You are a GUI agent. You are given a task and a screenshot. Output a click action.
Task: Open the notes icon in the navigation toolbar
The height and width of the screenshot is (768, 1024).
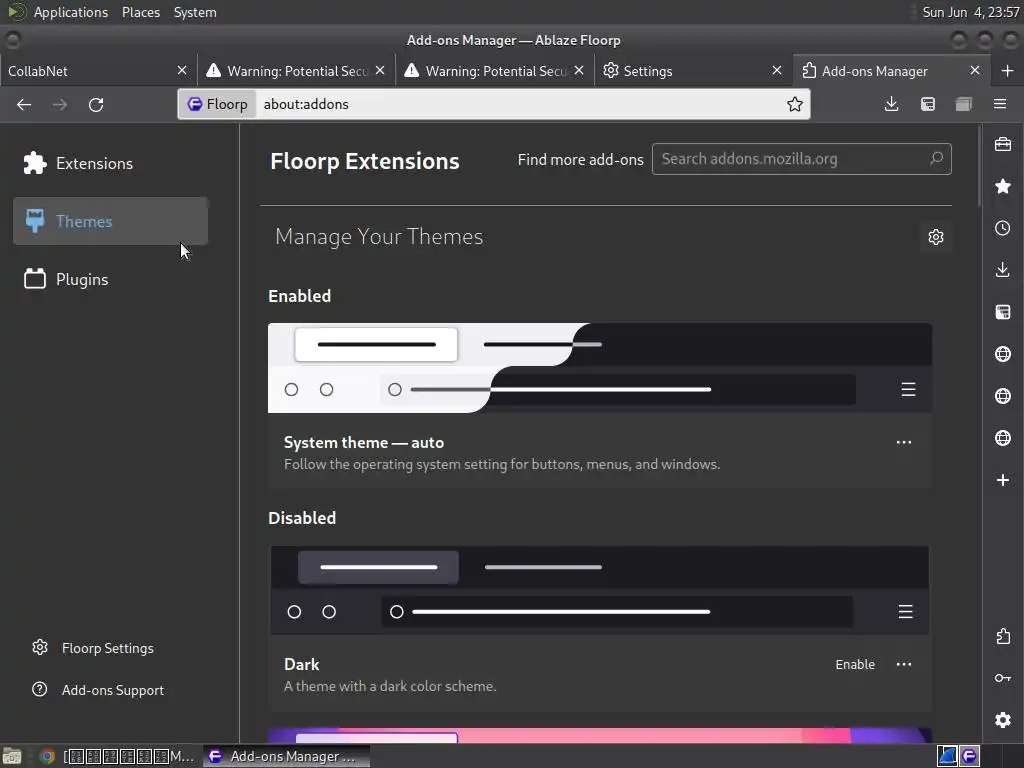pos(928,104)
